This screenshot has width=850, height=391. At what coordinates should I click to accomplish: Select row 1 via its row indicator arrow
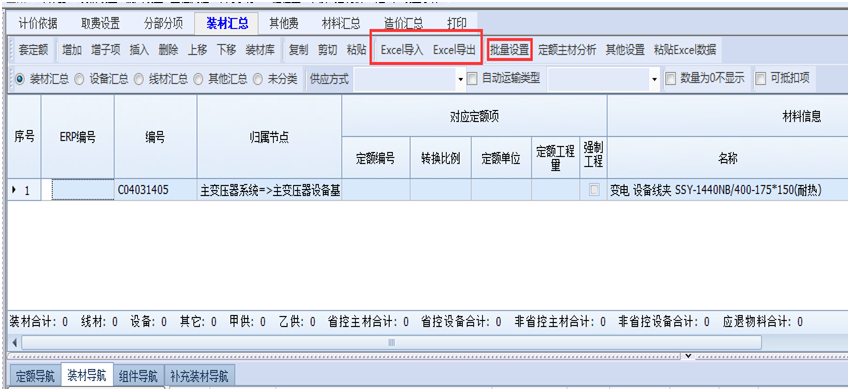[14, 190]
